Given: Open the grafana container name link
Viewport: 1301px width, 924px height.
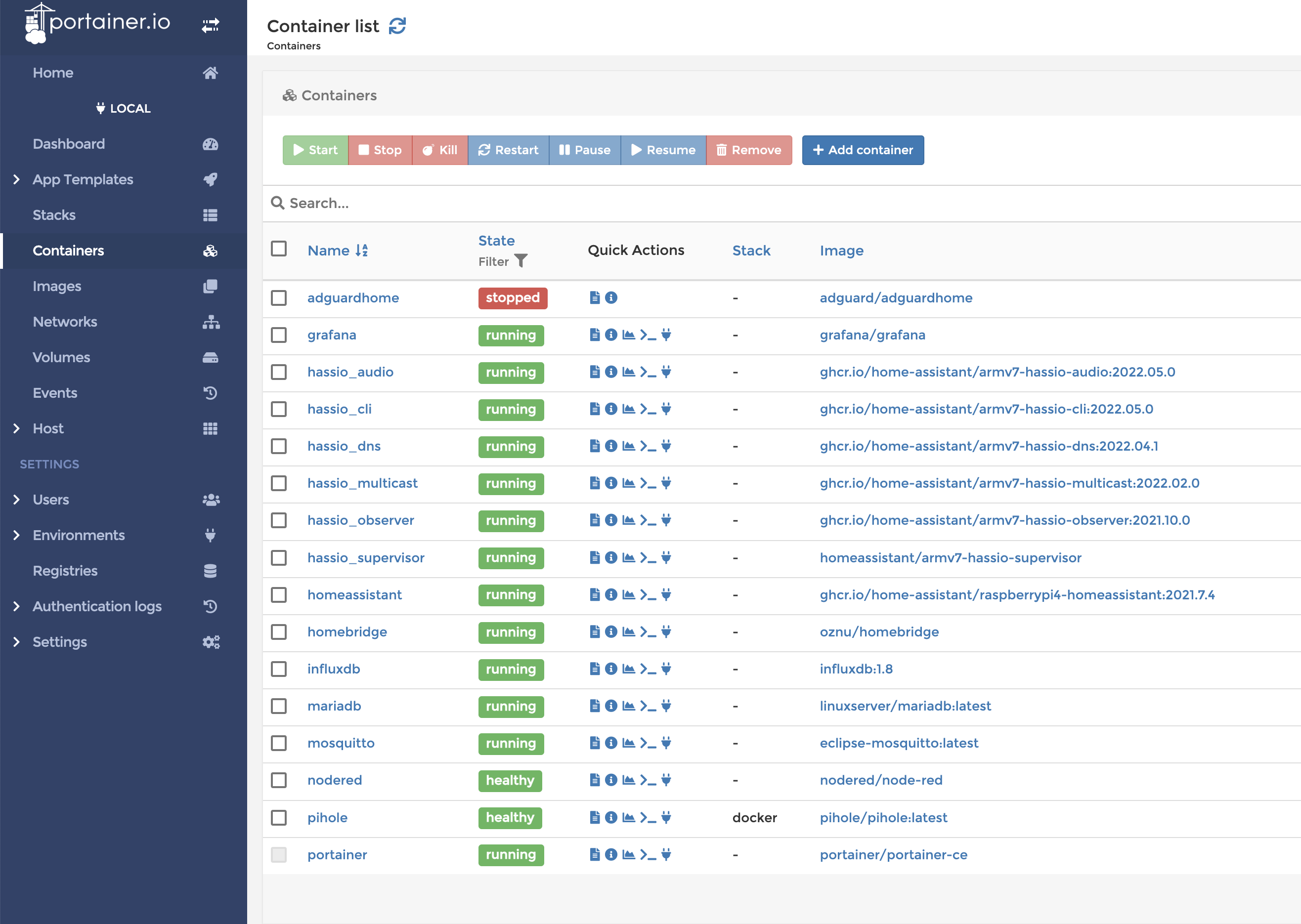Looking at the screenshot, I should (332, 335).
